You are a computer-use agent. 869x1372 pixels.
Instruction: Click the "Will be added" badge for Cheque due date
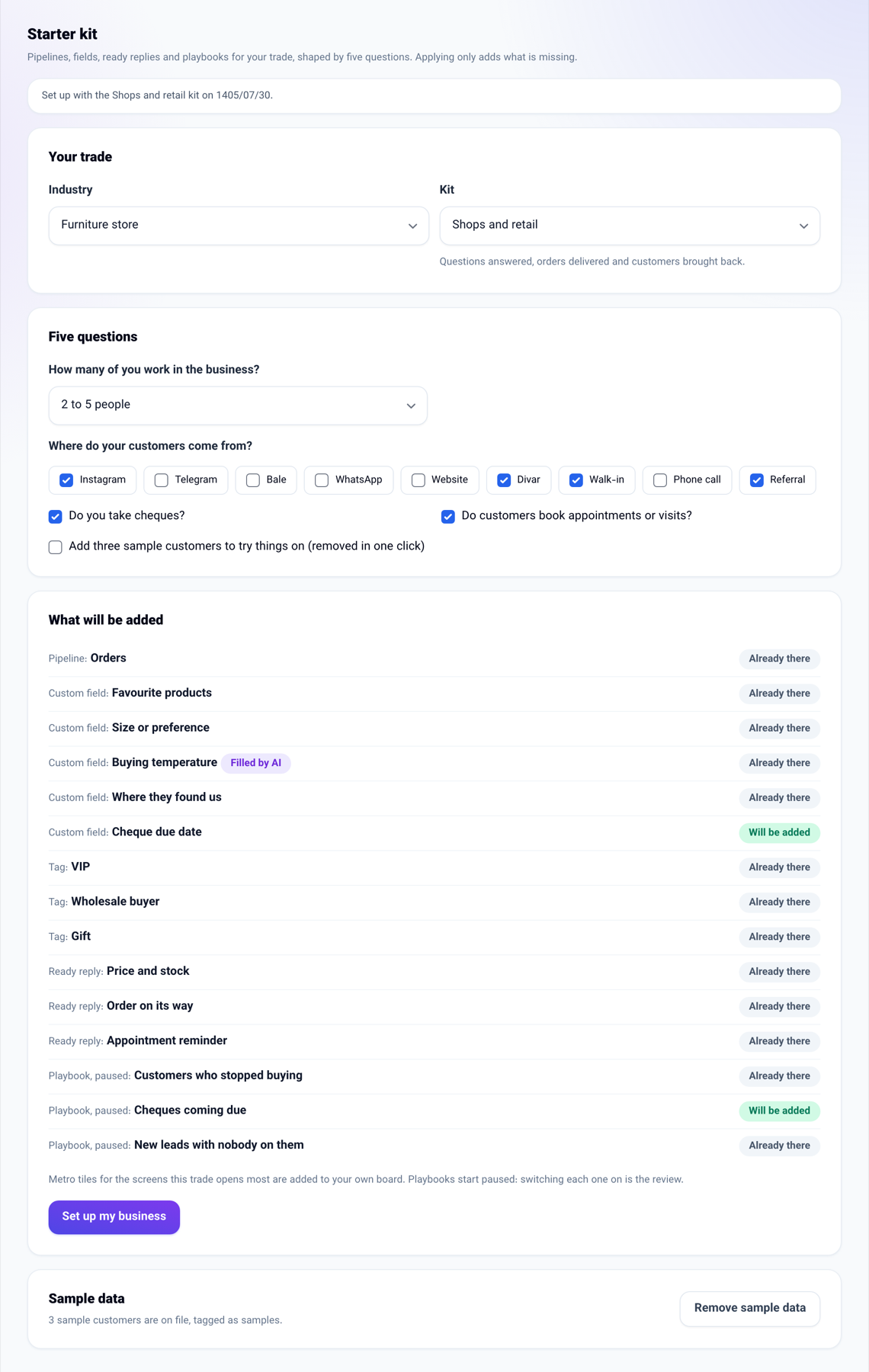779,832
